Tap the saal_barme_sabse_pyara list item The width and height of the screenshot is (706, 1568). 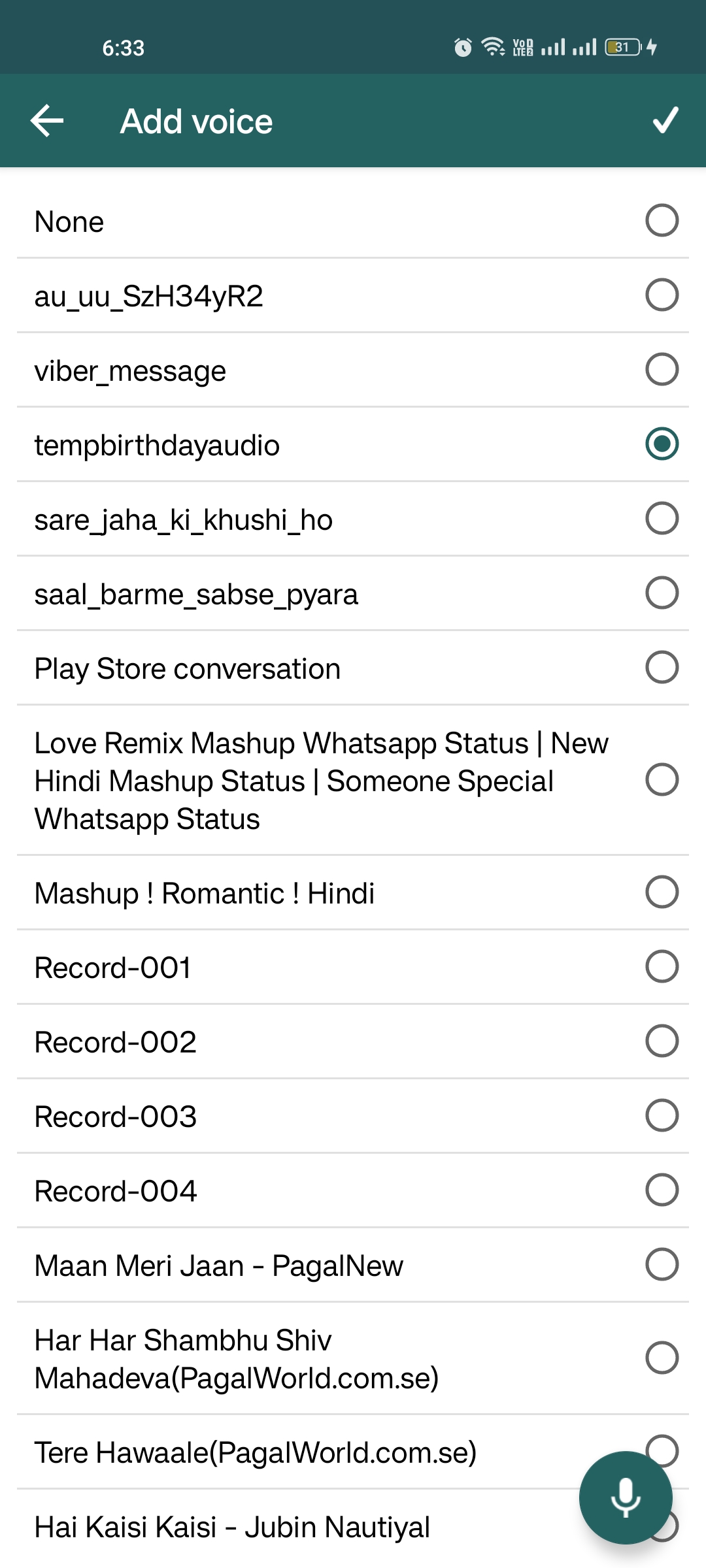[196, 595]
